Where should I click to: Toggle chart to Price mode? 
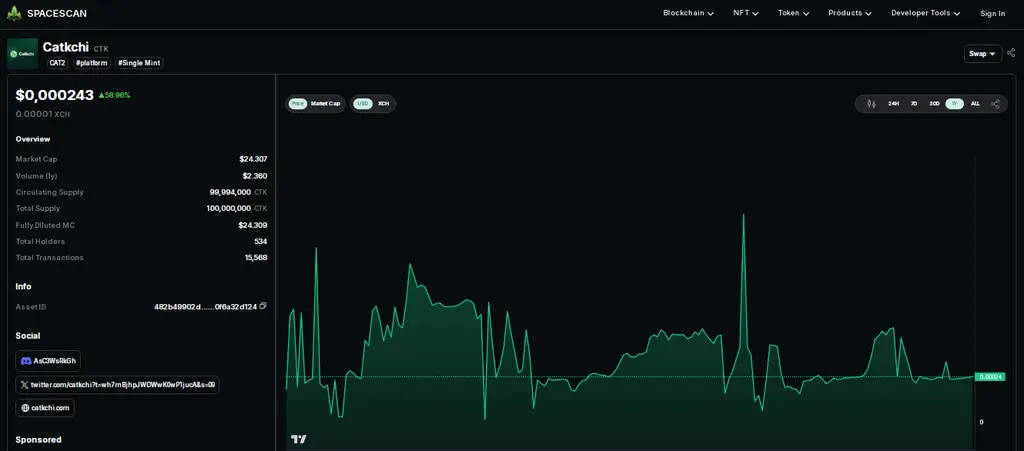[298, 104]
